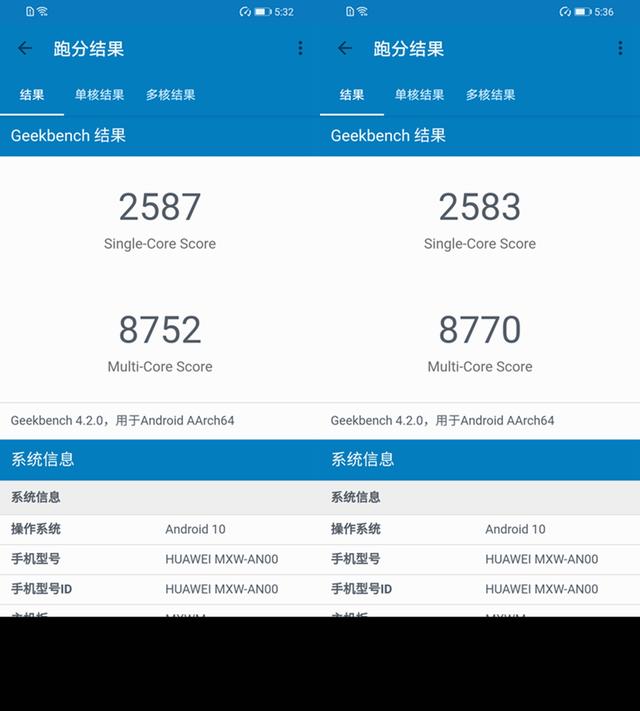640x711 pixels.
Task: Tap the 8770 multi-core score
Action: (480, 330)
